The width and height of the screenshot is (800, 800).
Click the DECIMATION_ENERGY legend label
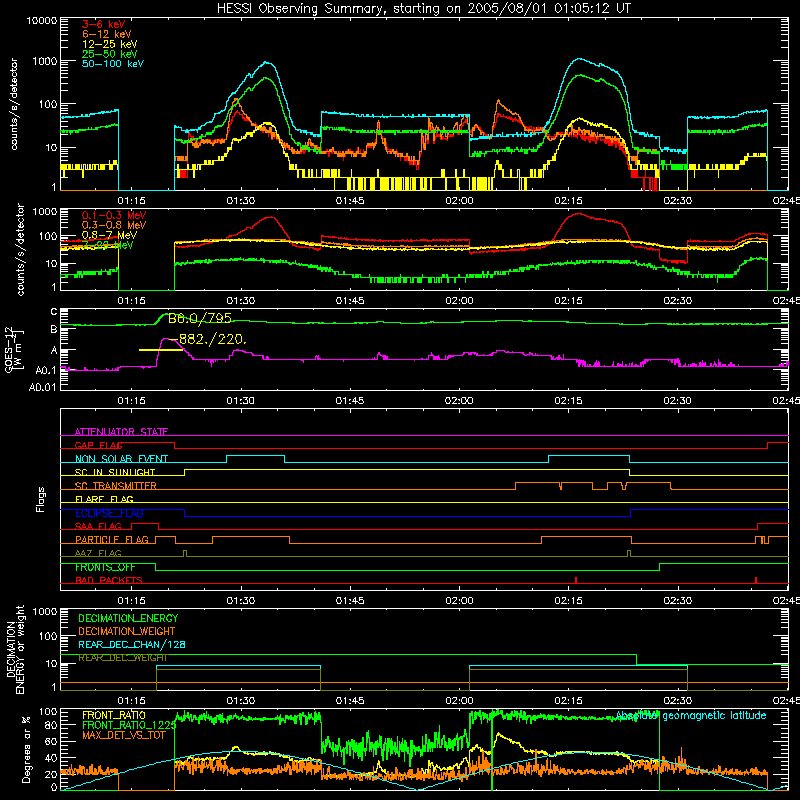pyautogui.click(x=128, y=618)
